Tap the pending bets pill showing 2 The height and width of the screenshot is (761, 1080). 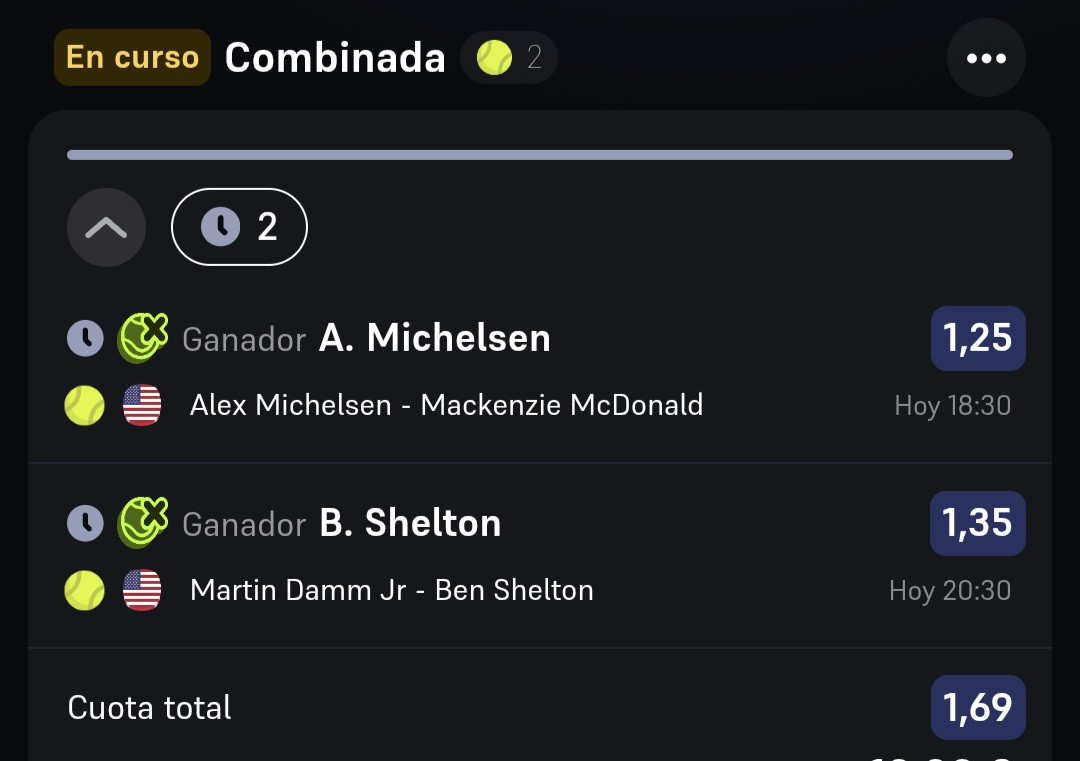pyautogui.click(x=239, y=227)
